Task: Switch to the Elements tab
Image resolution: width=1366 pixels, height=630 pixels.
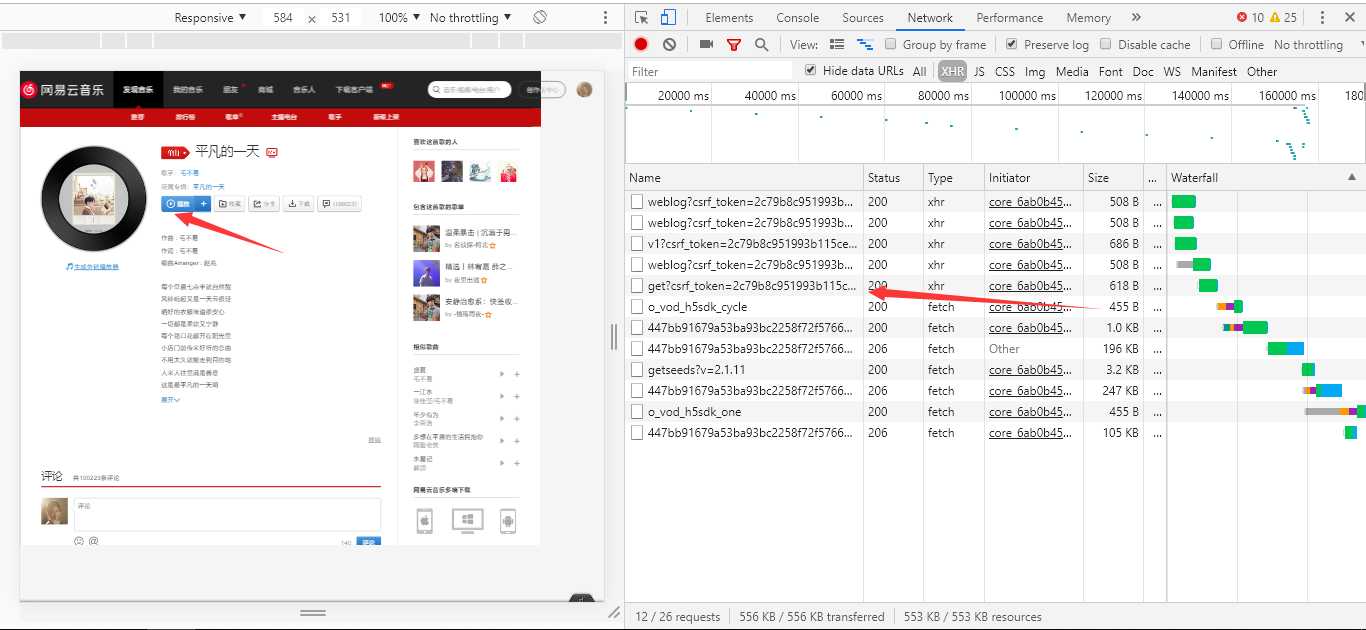Action: coord(729,18)
